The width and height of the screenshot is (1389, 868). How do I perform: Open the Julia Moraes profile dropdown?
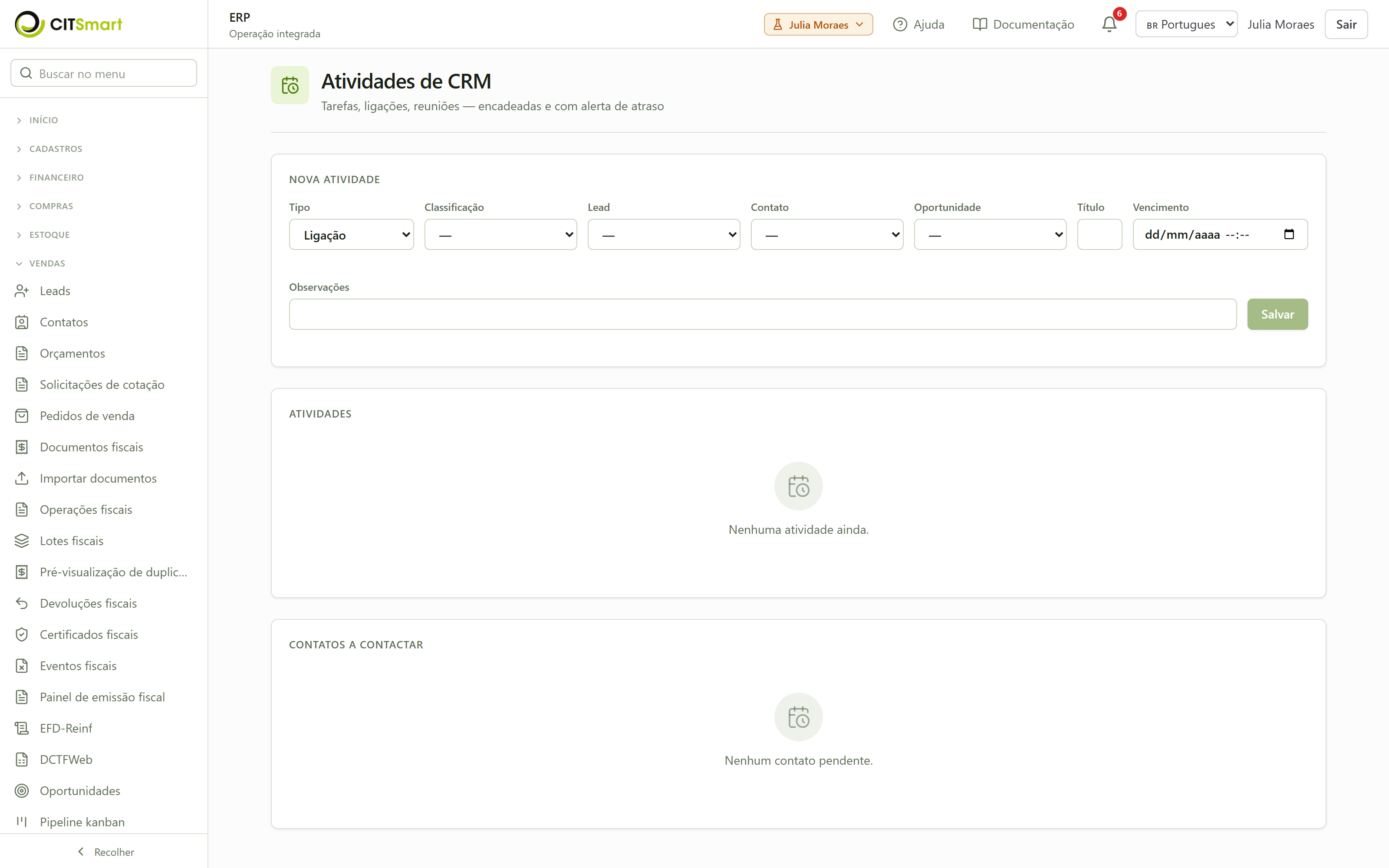819,25
